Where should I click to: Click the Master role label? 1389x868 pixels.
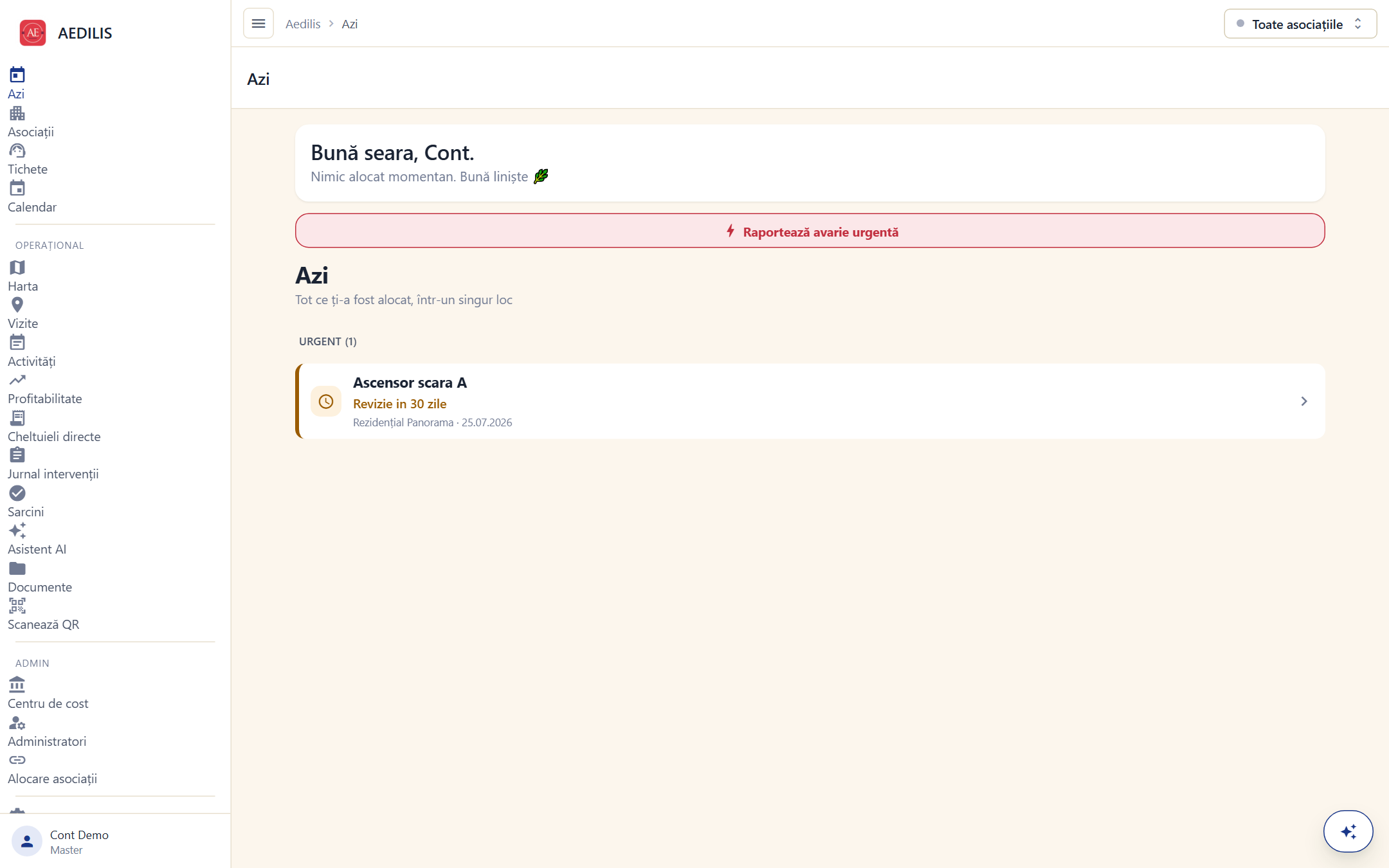point(66,850)
